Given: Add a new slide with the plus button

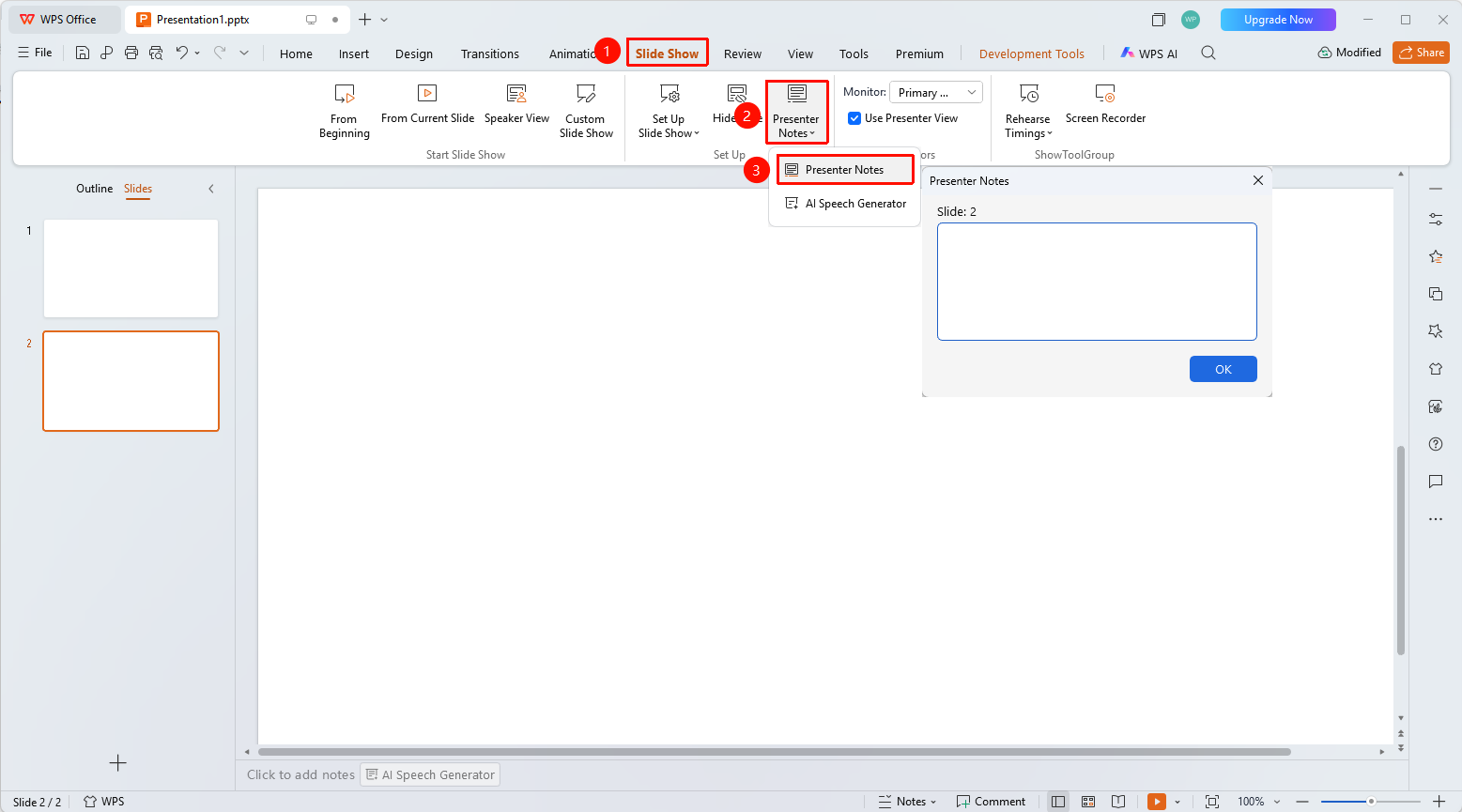Looking at the screenshot, I should click(x=117, y=763).
